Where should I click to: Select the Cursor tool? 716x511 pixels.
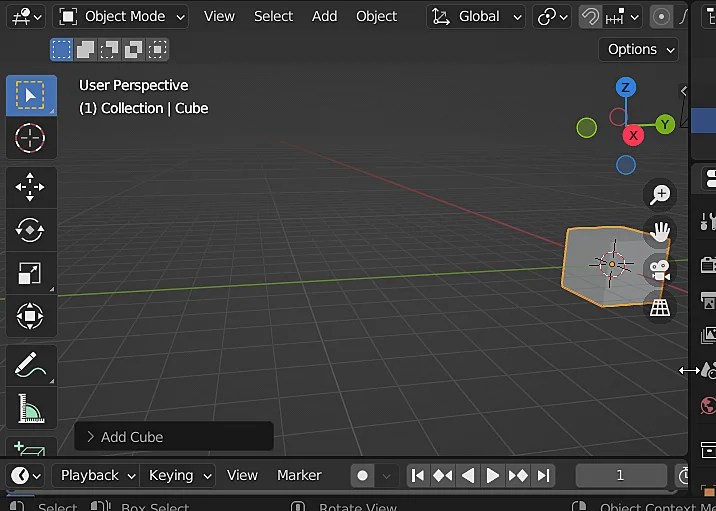click(31, 137)
